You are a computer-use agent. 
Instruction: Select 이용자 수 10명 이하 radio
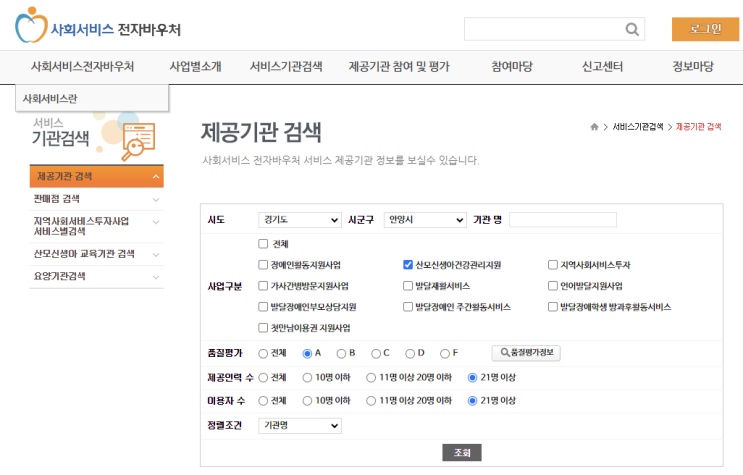pyautogui.click(x=307, y=401)
